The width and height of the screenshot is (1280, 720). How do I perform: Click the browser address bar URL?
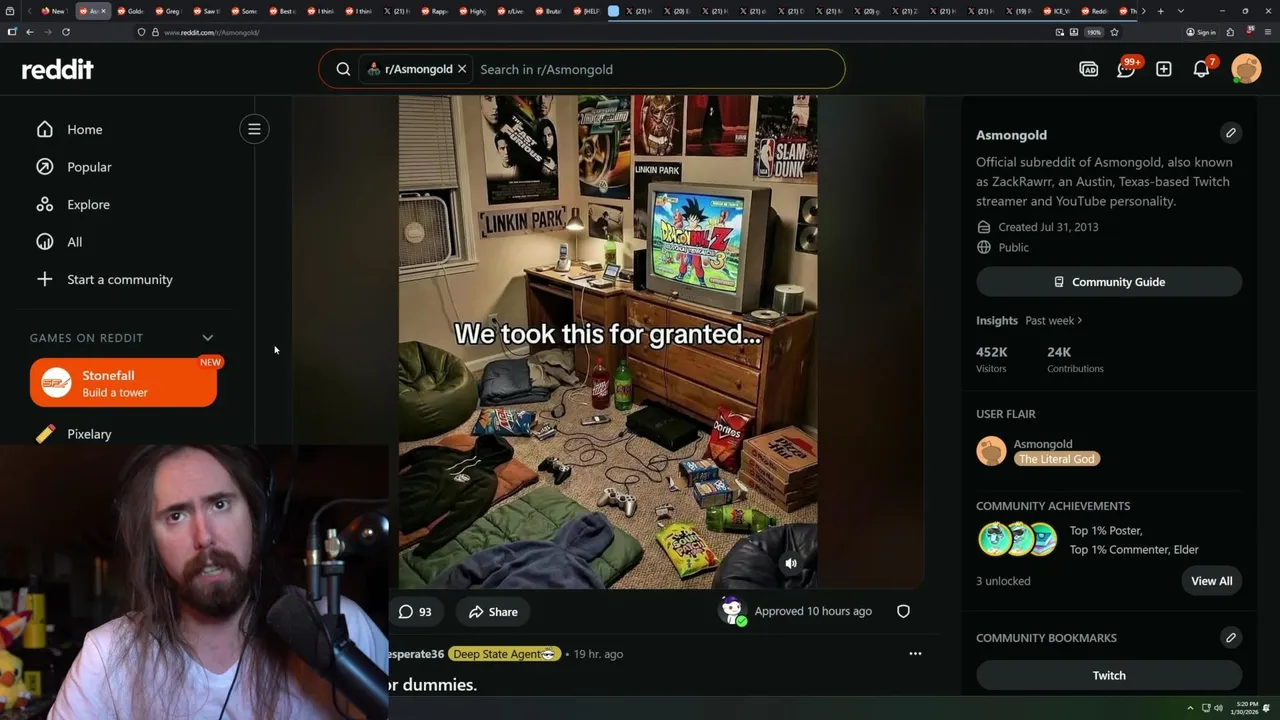[x=211, y=33]
